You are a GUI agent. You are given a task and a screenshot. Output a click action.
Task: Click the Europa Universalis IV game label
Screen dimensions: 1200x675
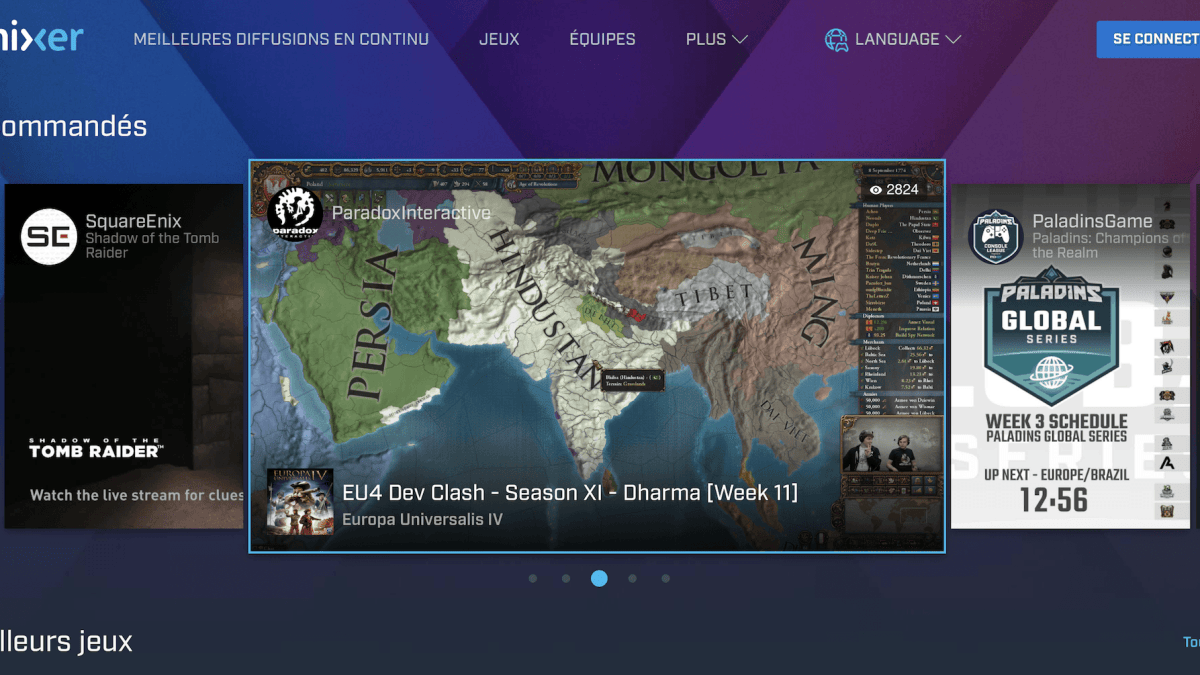click(422, 520)
